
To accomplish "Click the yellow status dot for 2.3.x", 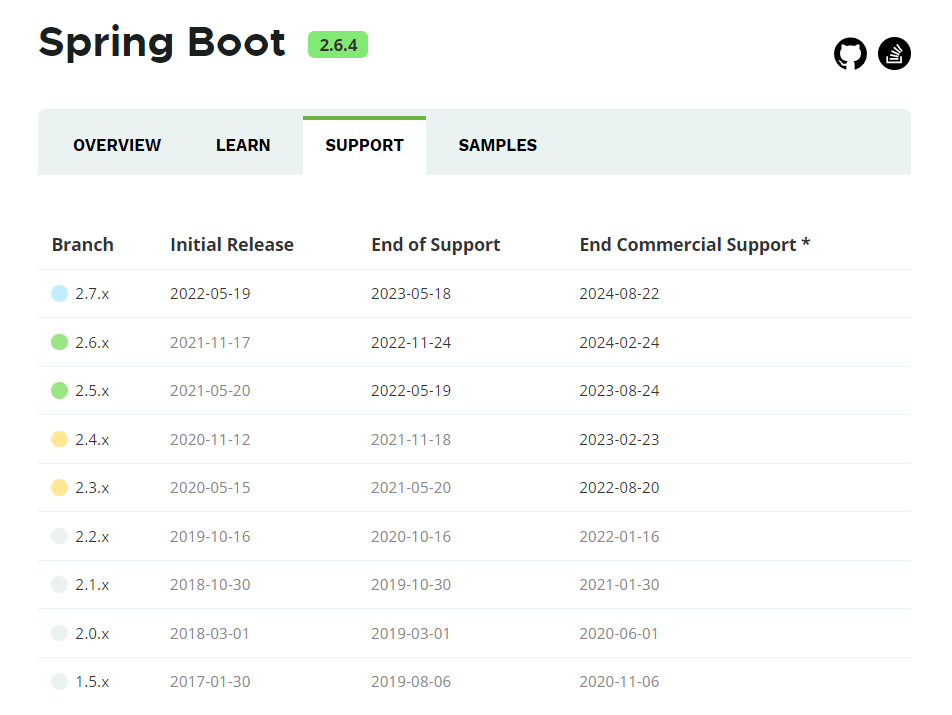I will click(60, 487).
